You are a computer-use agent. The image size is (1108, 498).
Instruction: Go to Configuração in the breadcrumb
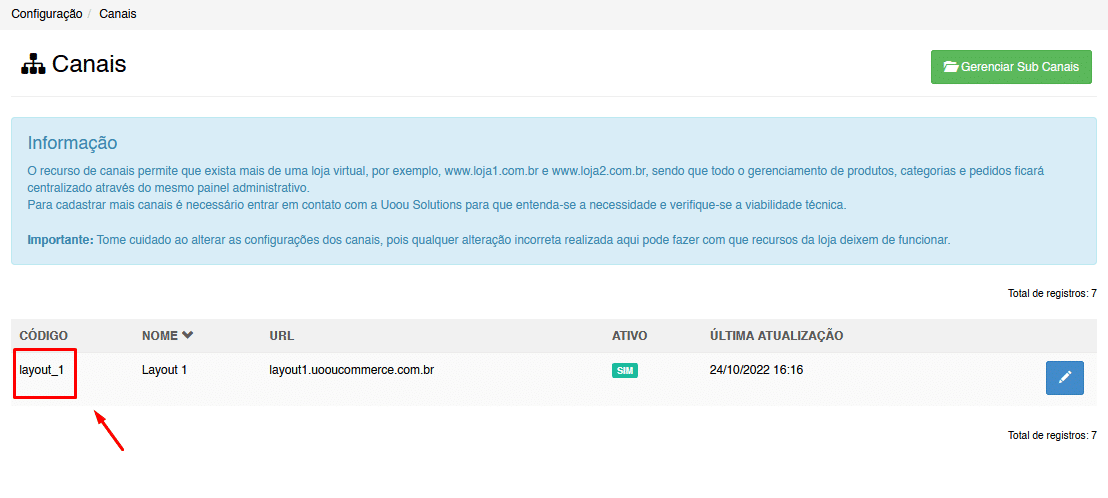47,14
